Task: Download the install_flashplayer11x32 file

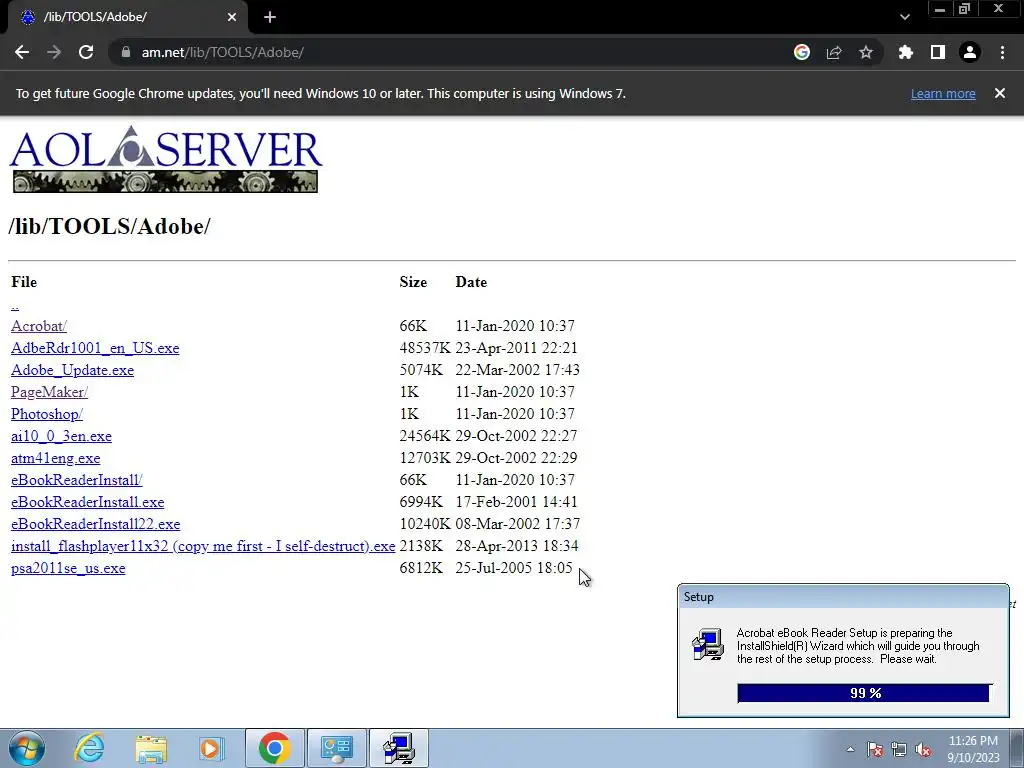Action: (x=203, y=546)
